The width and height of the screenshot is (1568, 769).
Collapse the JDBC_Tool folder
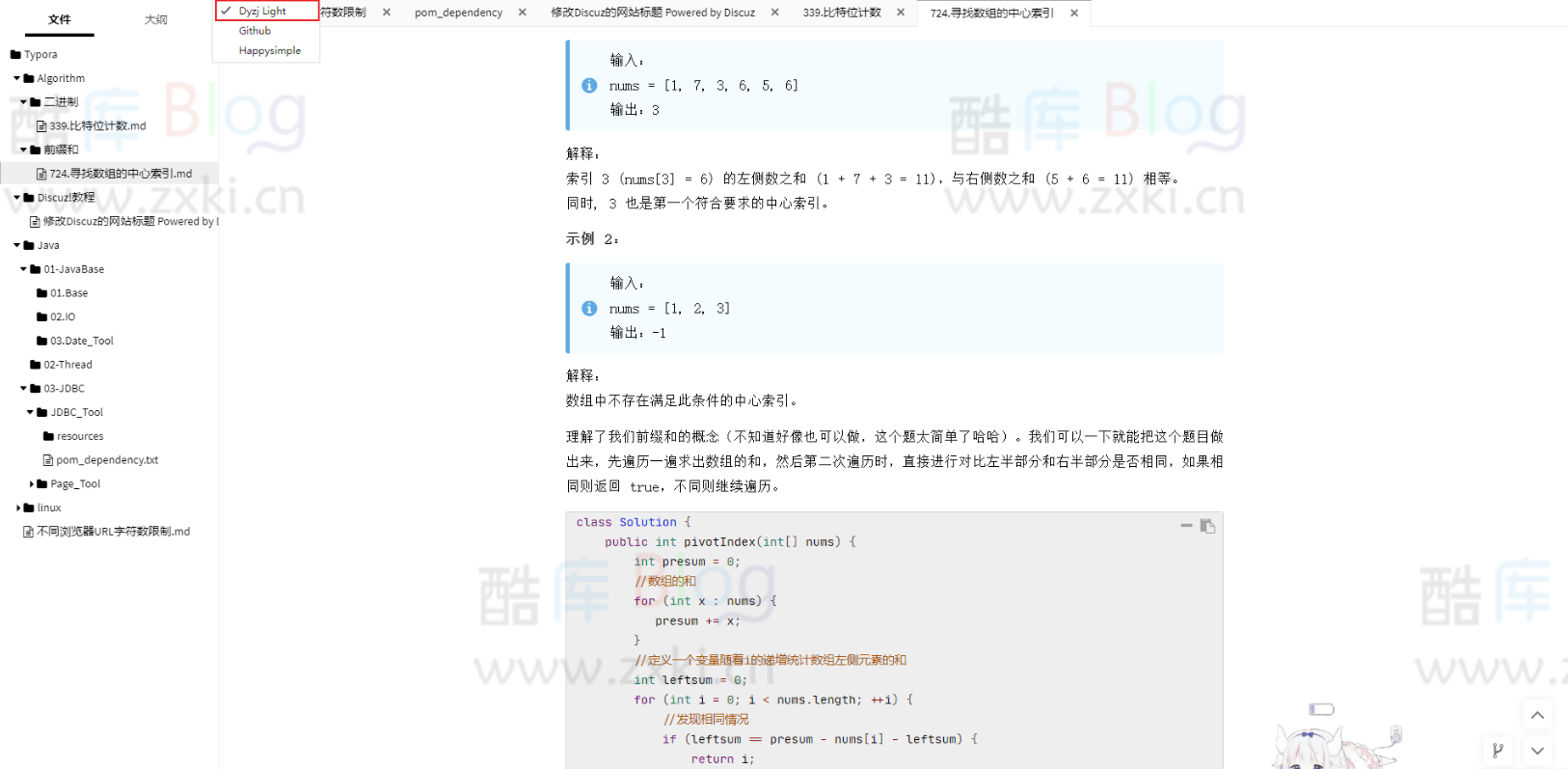[x=31, y=412]
